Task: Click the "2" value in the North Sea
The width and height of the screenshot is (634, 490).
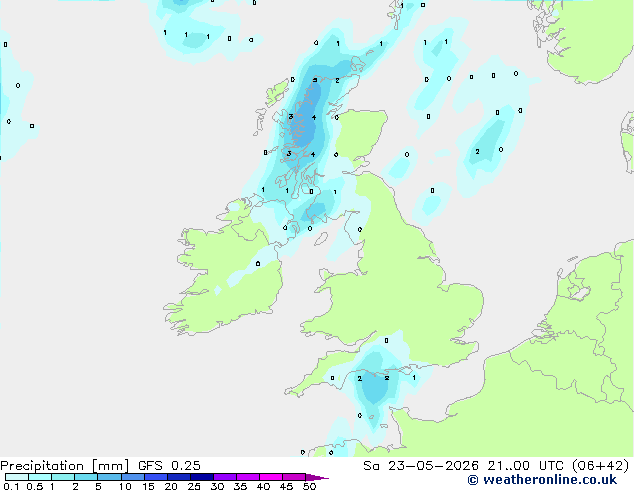Action: (478, 152)
